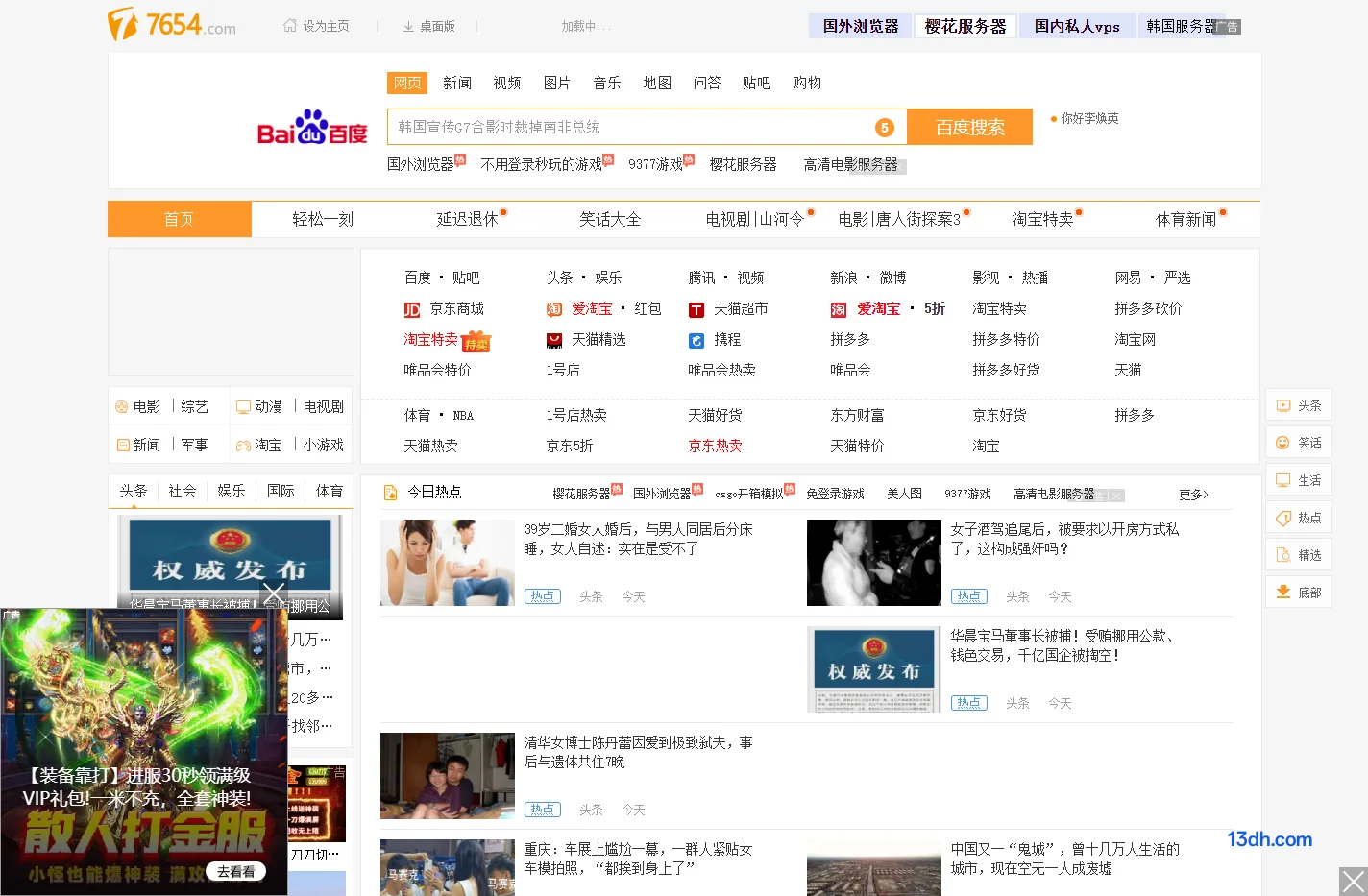Open 轻松一刻 navigation item
The image size is (1368, 896).
(323, 220)
